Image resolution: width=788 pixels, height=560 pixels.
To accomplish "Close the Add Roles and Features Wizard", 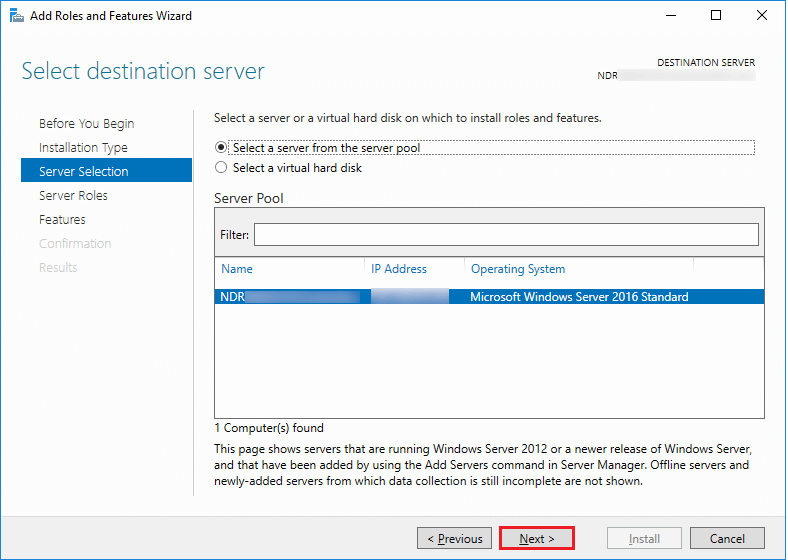I will (762, 16).
